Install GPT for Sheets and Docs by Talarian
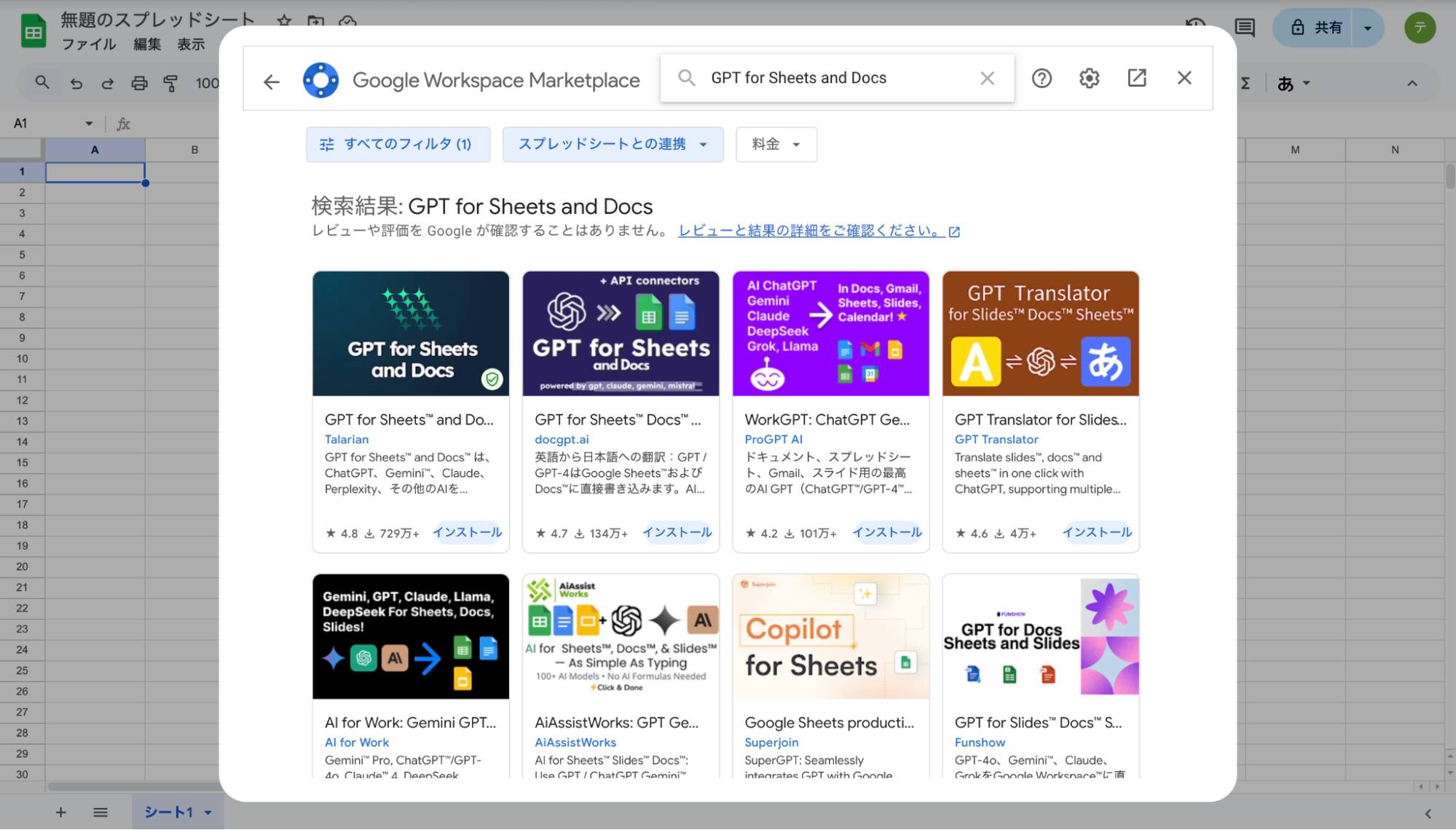 pyautogui.click(x=467, y=532)
